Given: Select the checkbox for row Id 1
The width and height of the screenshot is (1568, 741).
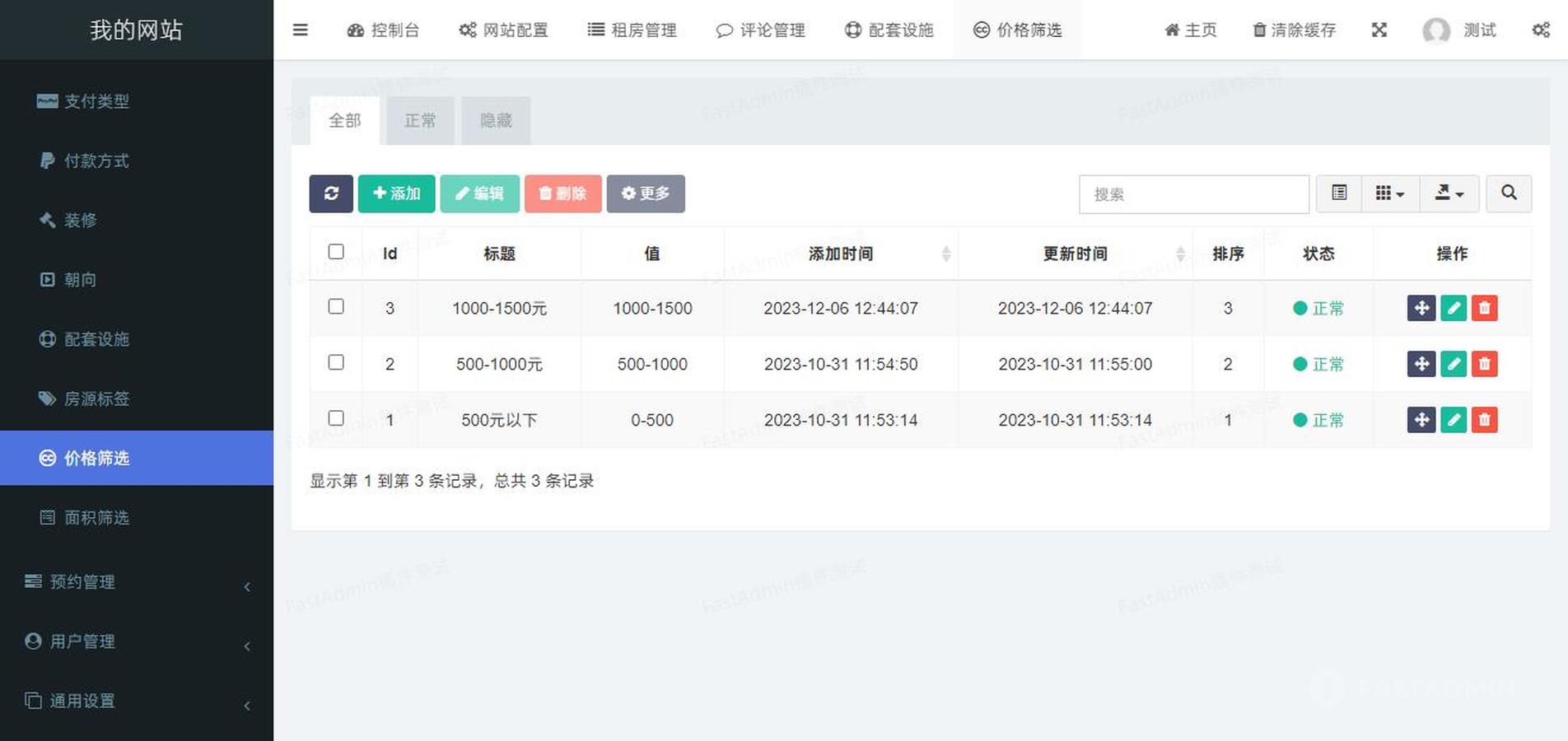Looking at the screenshot, I should [x=336, y=418].
